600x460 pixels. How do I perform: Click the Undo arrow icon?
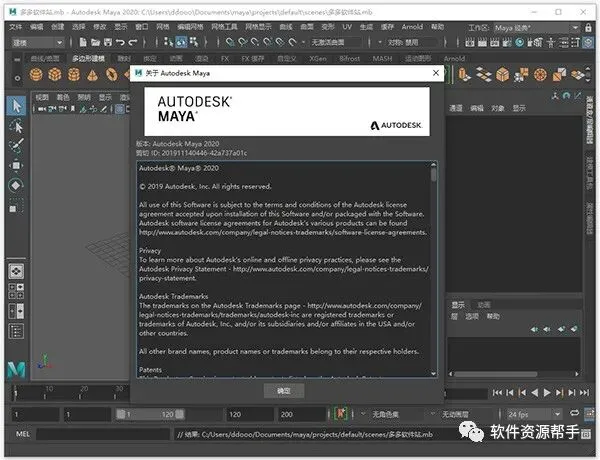pyautogui.click(x=120, y=42)
